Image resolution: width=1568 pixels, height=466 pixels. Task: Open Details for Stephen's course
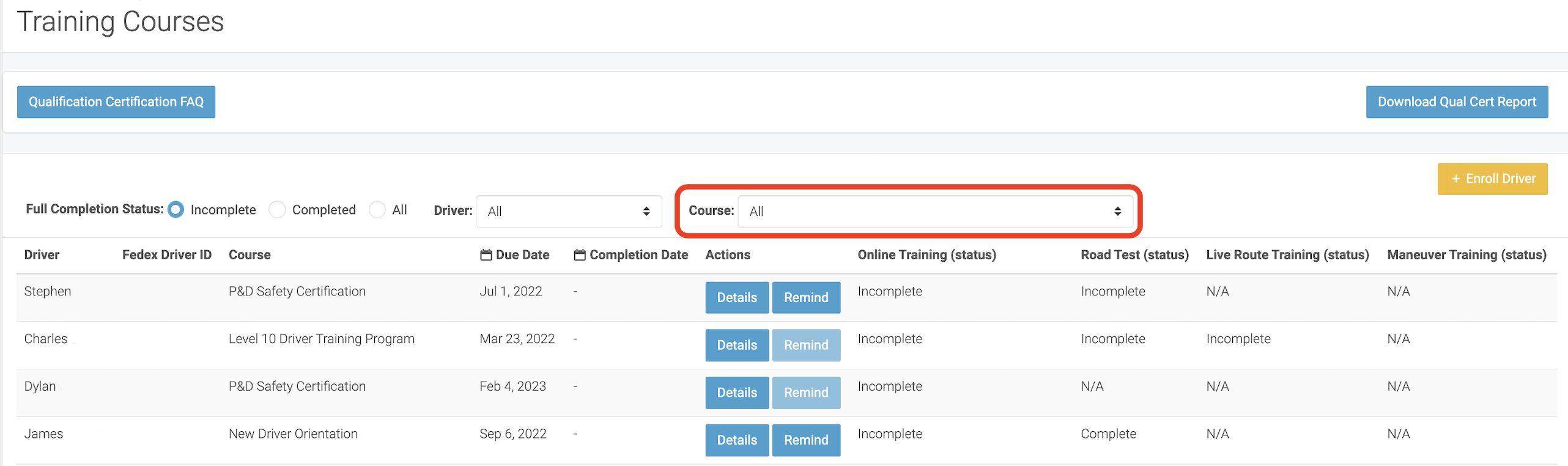tap(737, 298)
